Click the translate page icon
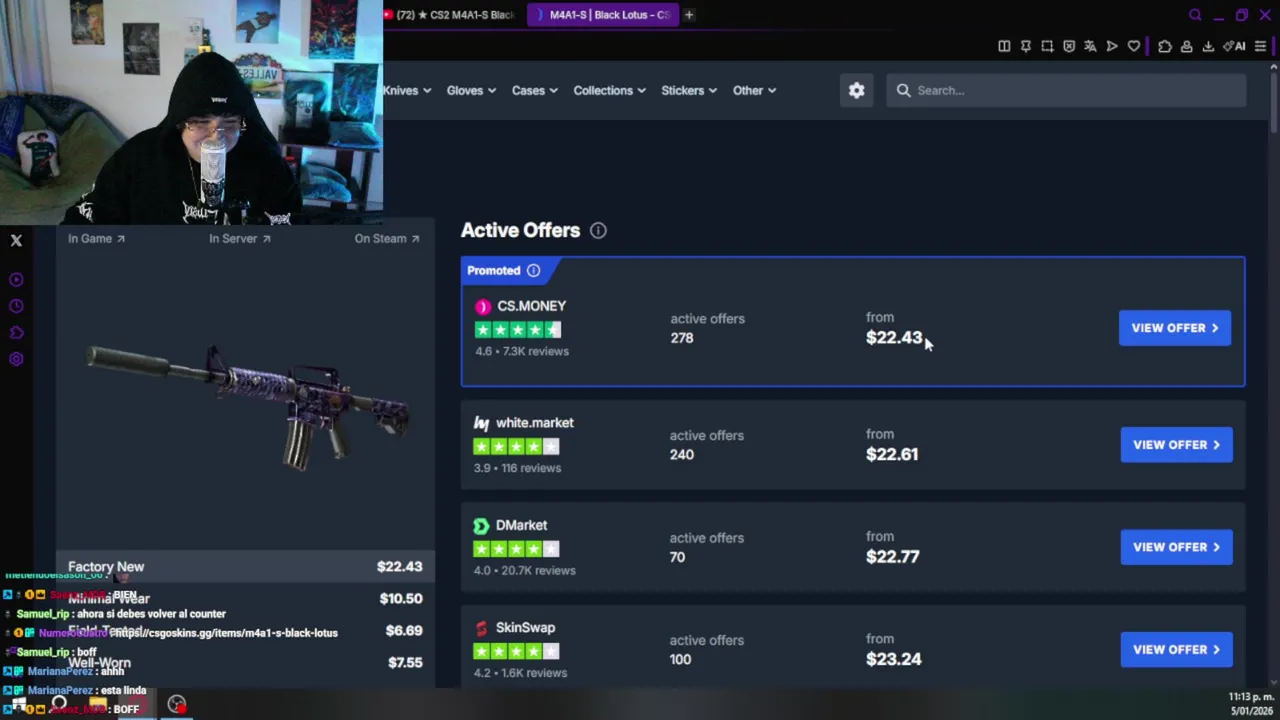This screenshot has height=720, width=1280. [1090, 46]
